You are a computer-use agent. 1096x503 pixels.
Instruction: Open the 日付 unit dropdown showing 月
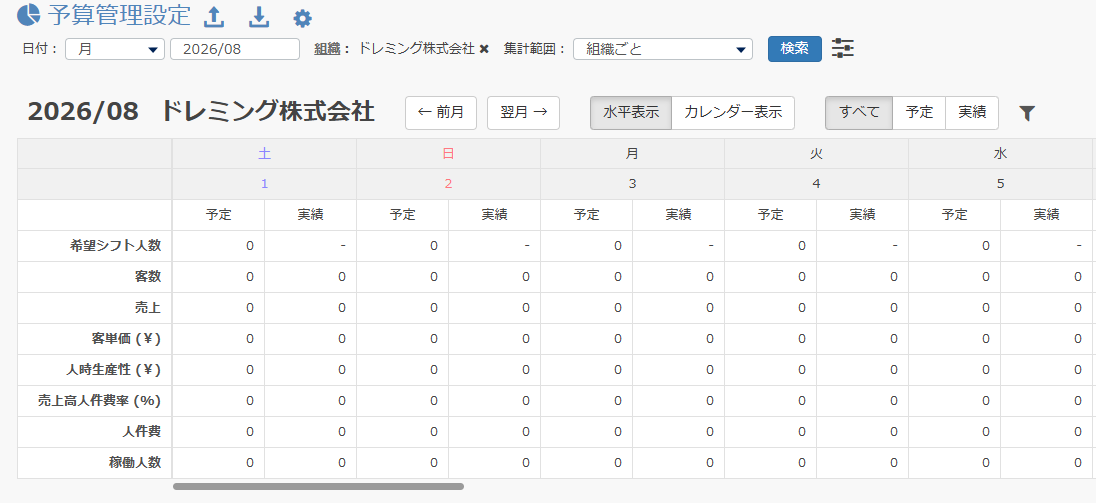coord(115,49)
